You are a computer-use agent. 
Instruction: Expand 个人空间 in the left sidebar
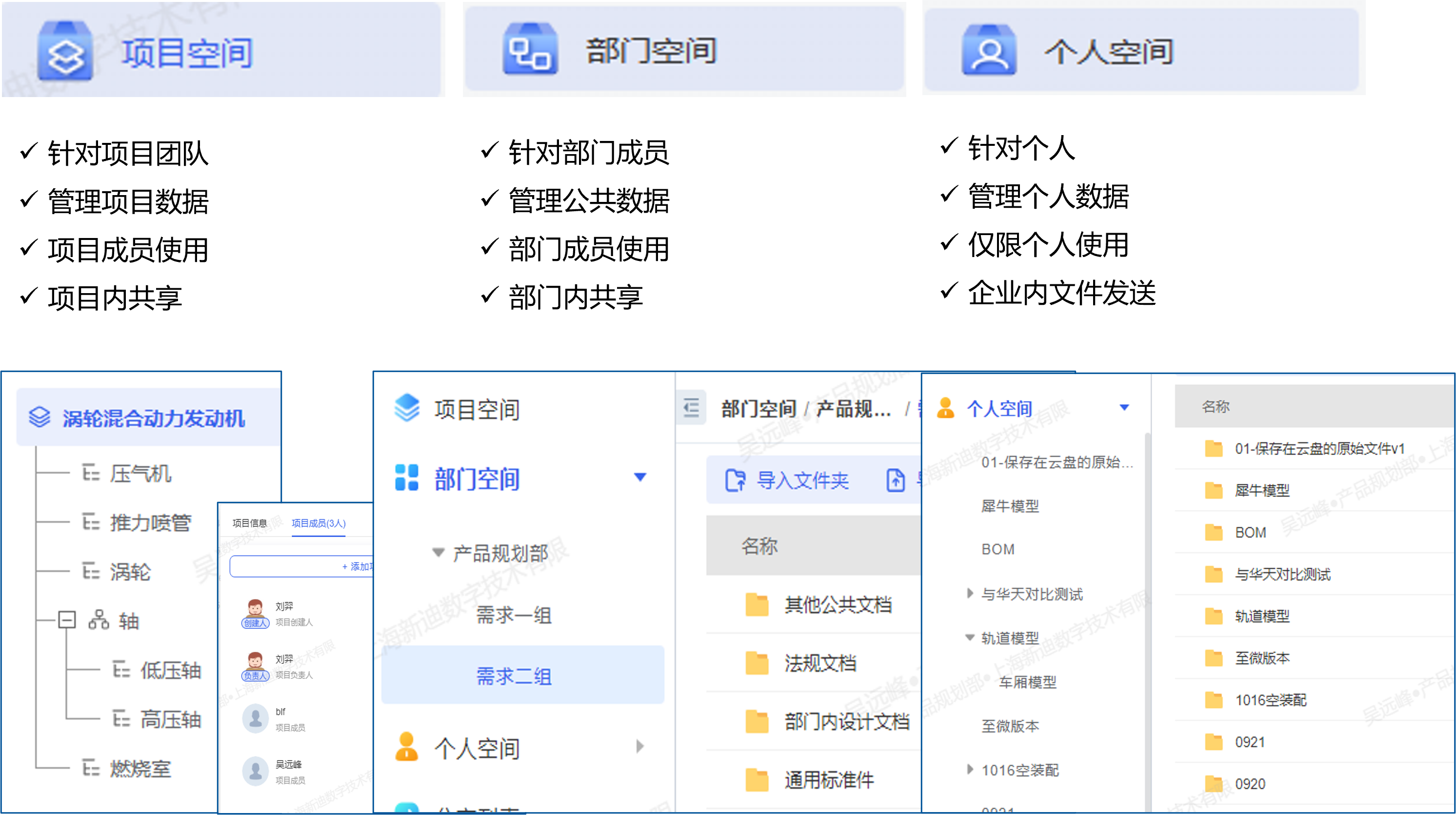click(639, 747)
